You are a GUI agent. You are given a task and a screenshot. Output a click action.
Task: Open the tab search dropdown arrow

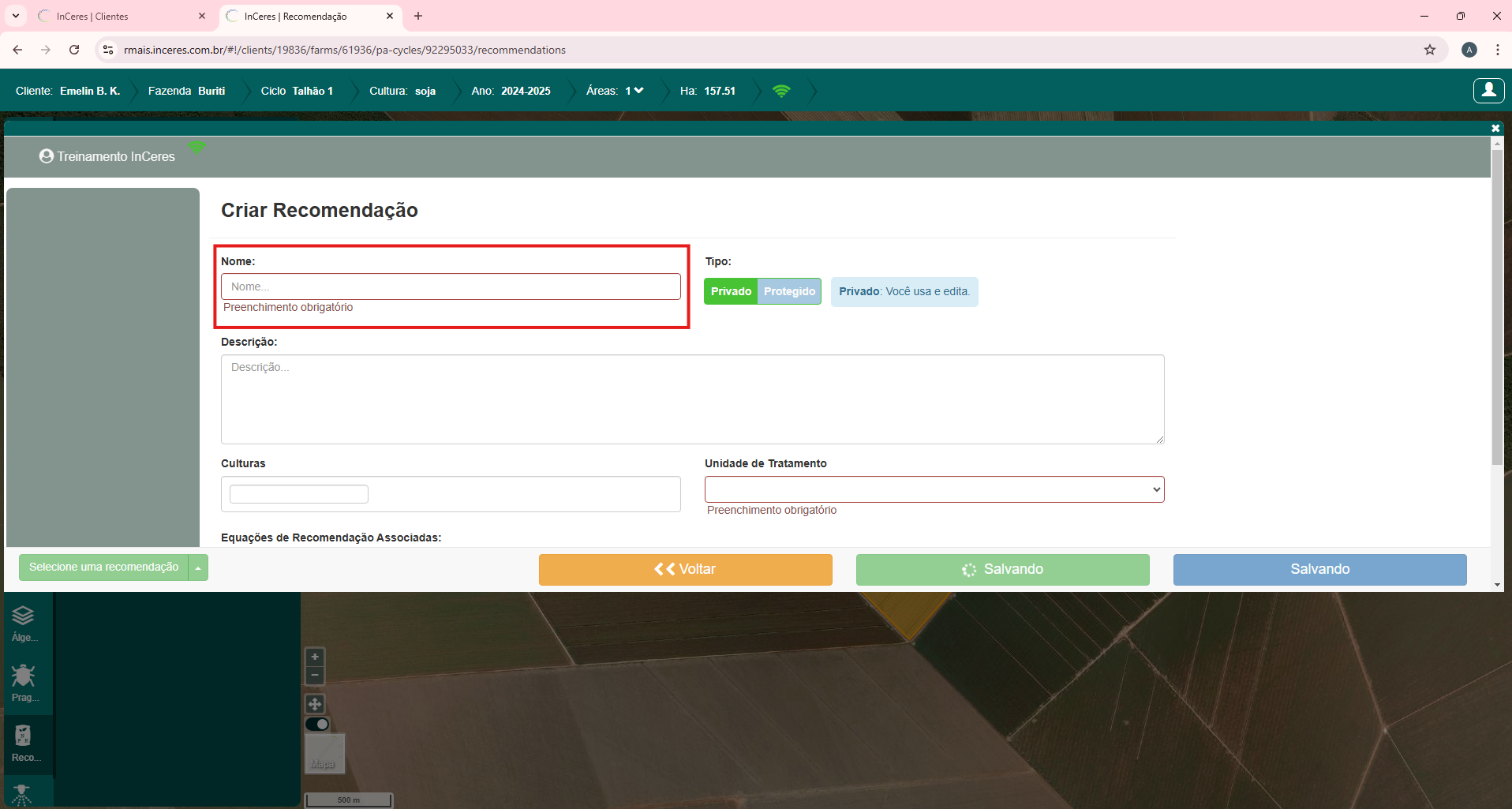[16, 16]
